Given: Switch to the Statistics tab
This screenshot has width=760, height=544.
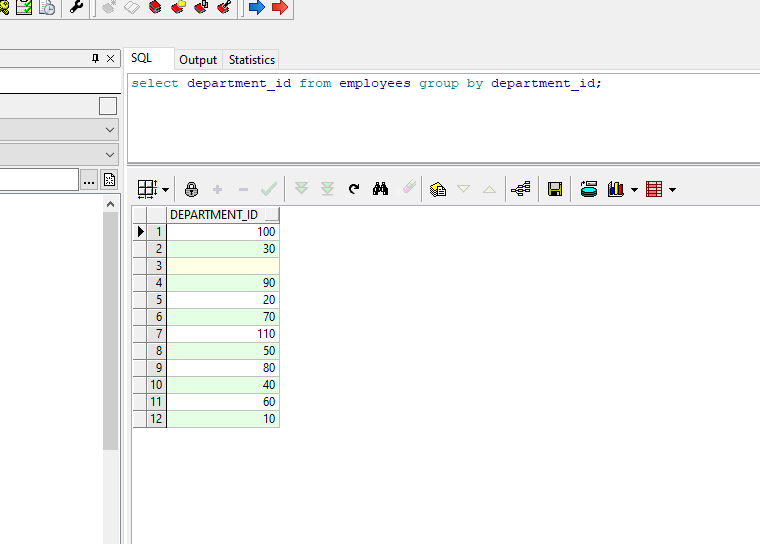Looking at the screenshot, I should [x=252, y=60].
